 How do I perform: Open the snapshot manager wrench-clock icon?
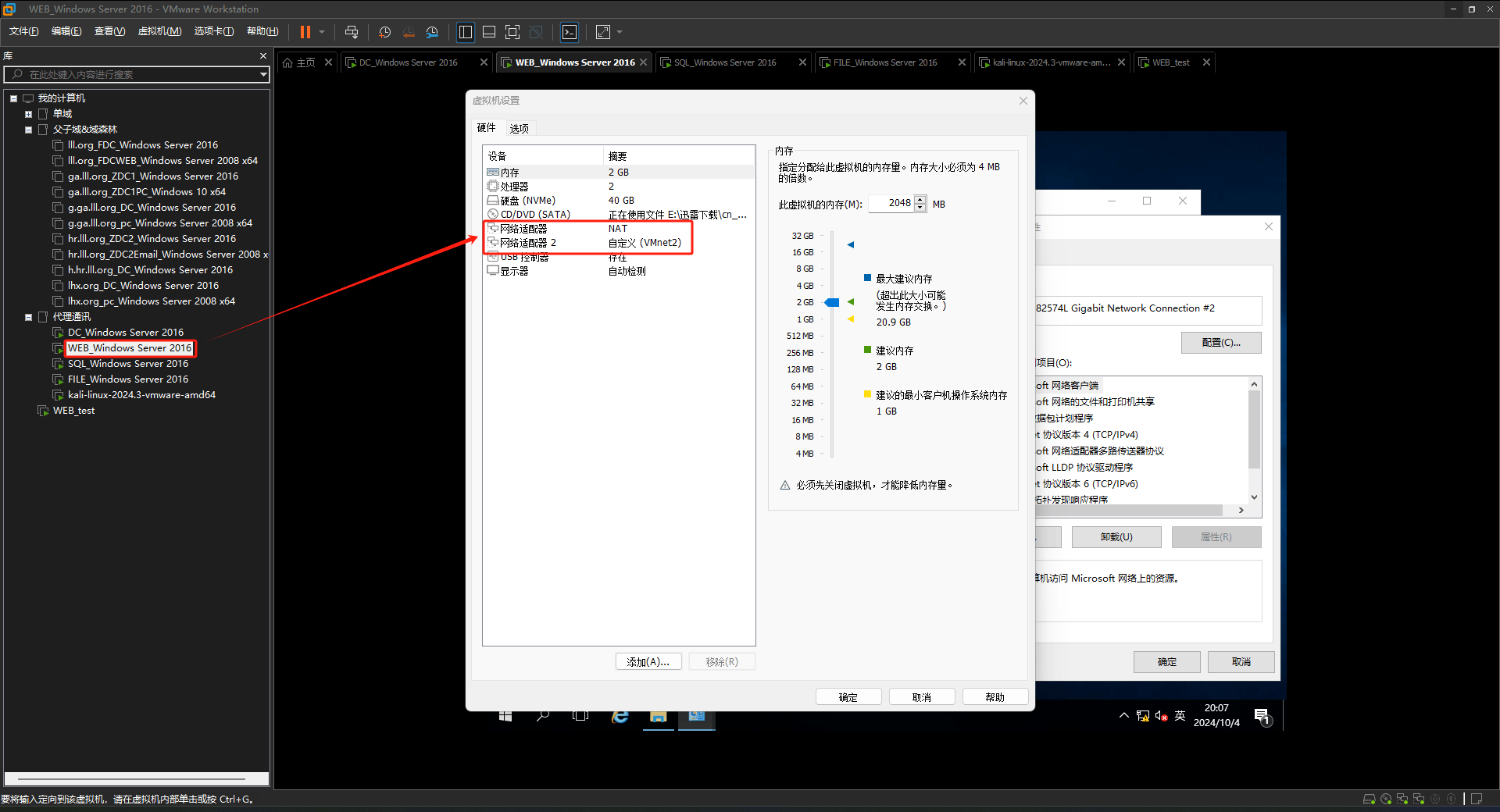(433, 32)
